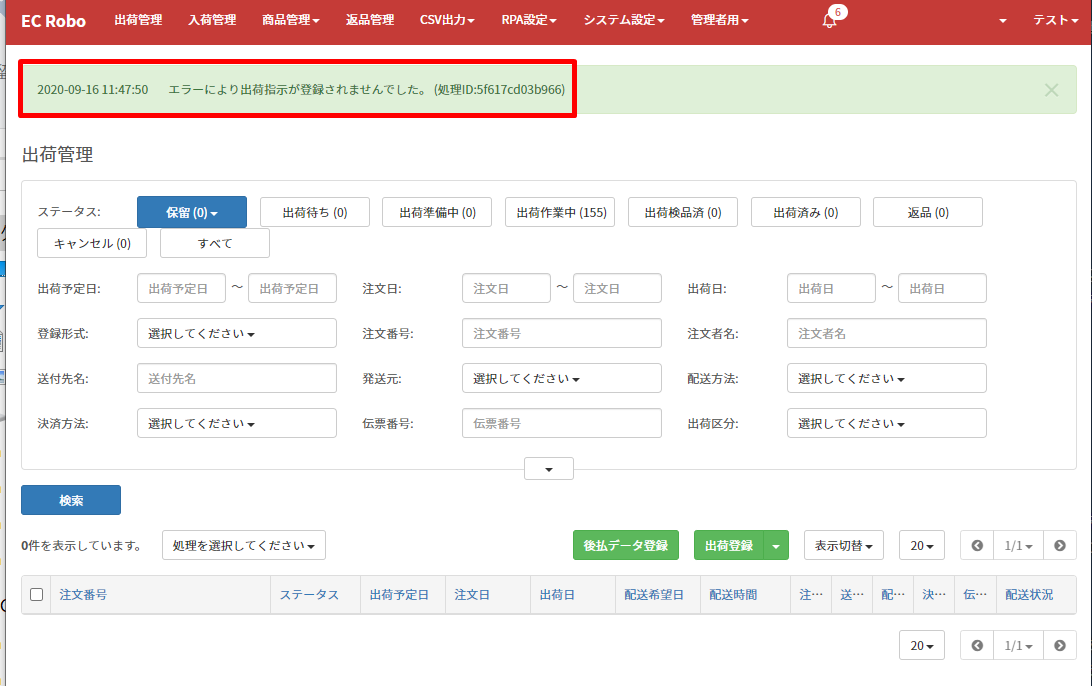The width and height of the screenshot is (1092, 686).
Task: Open 入荷管理 in the navbar
Action: (212, 20)
